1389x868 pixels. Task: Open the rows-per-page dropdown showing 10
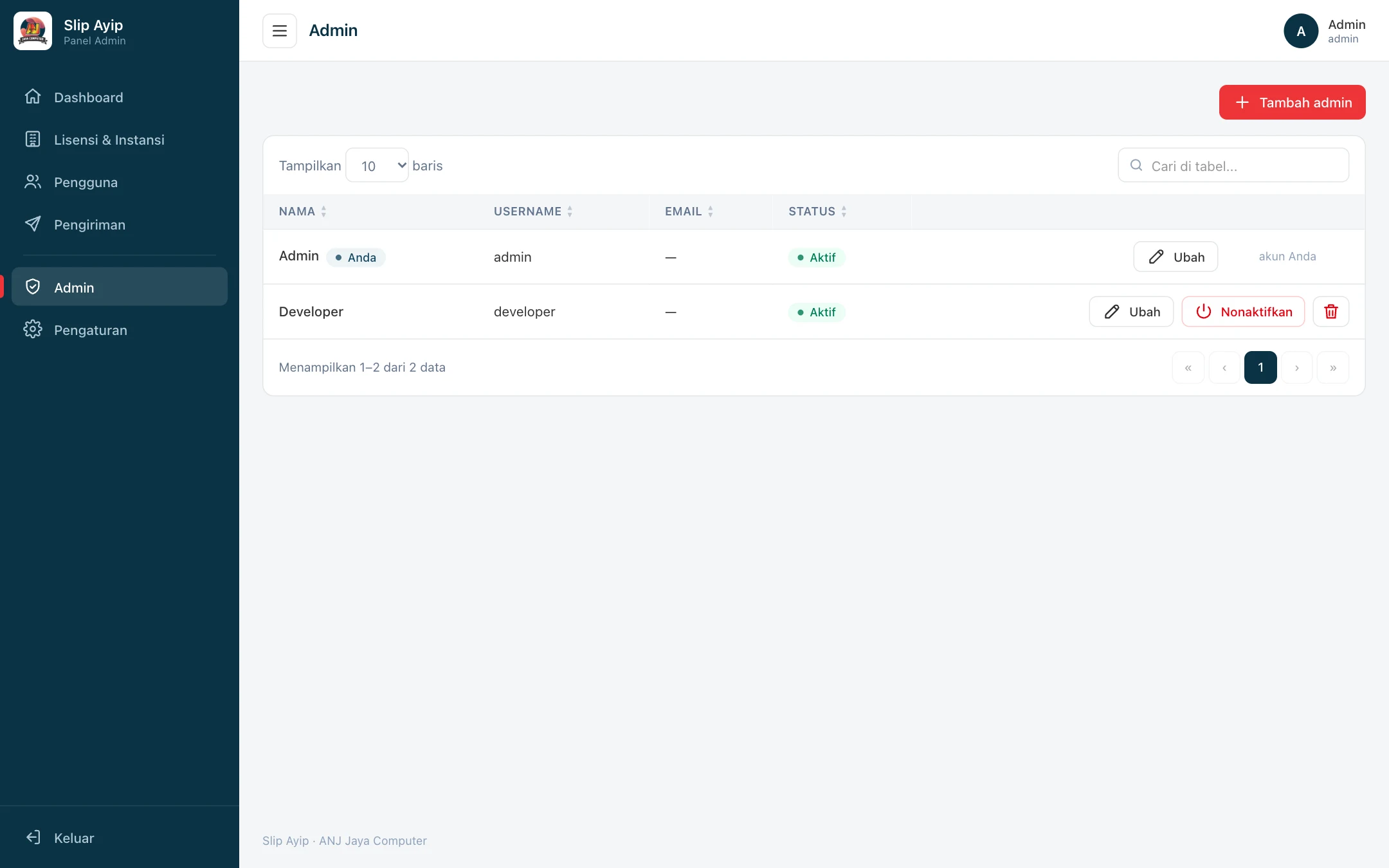click(377, 165)
